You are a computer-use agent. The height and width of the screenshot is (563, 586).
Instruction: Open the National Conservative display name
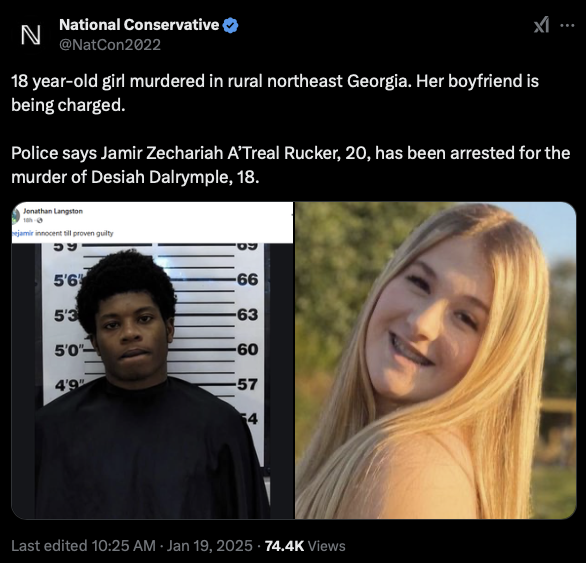pos(139,25)
